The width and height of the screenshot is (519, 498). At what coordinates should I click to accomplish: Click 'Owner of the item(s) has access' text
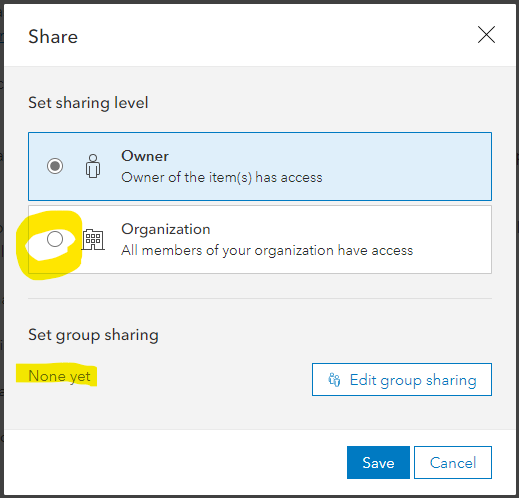pos(222,177)
